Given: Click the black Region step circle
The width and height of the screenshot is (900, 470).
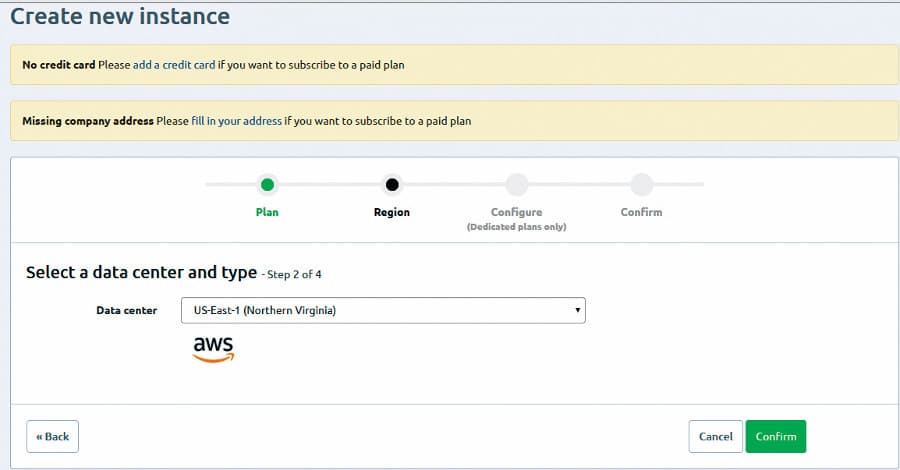Looking at the screenshot, I should tap(392, 184).
